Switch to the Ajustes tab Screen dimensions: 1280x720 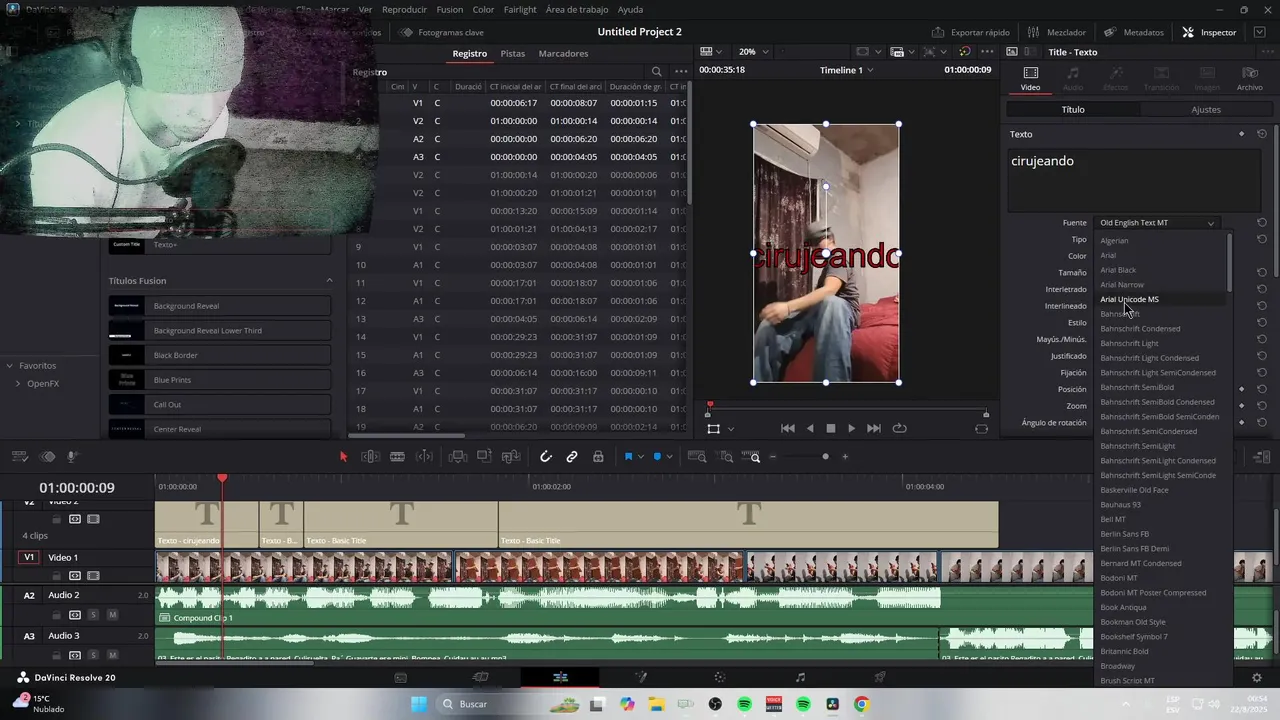(x=1206, y=110)
